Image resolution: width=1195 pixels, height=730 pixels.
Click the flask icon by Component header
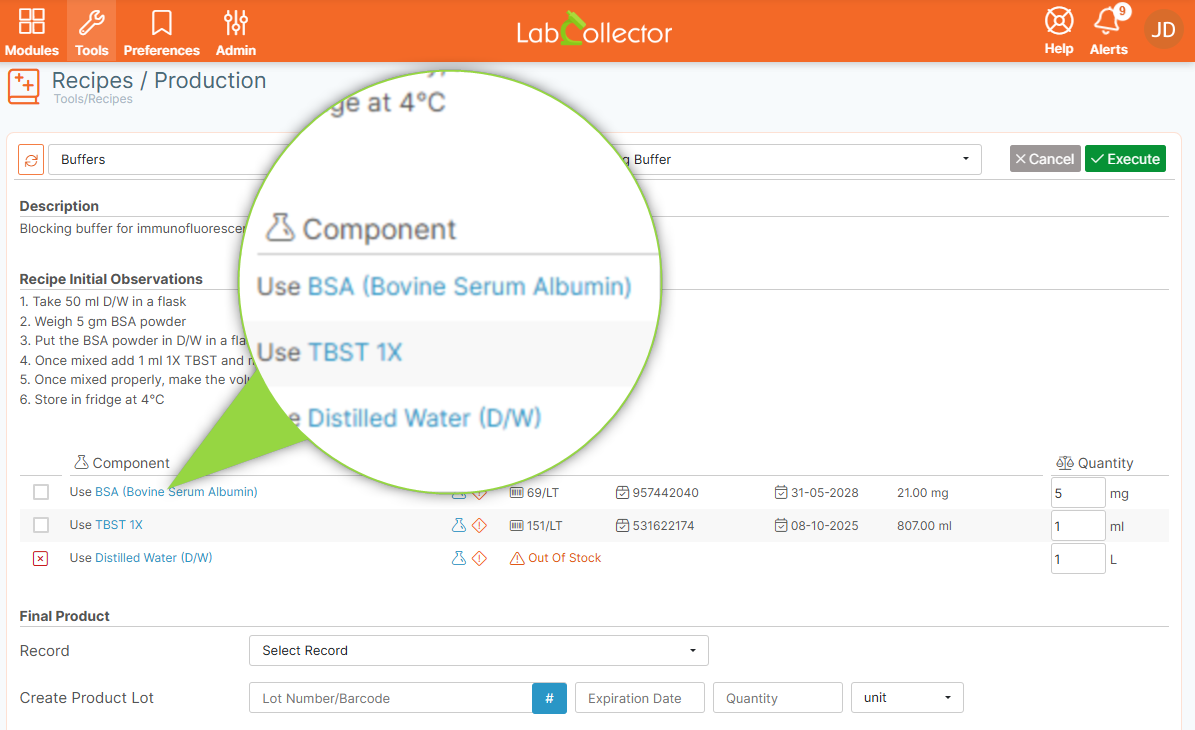(x=82, y=462)
